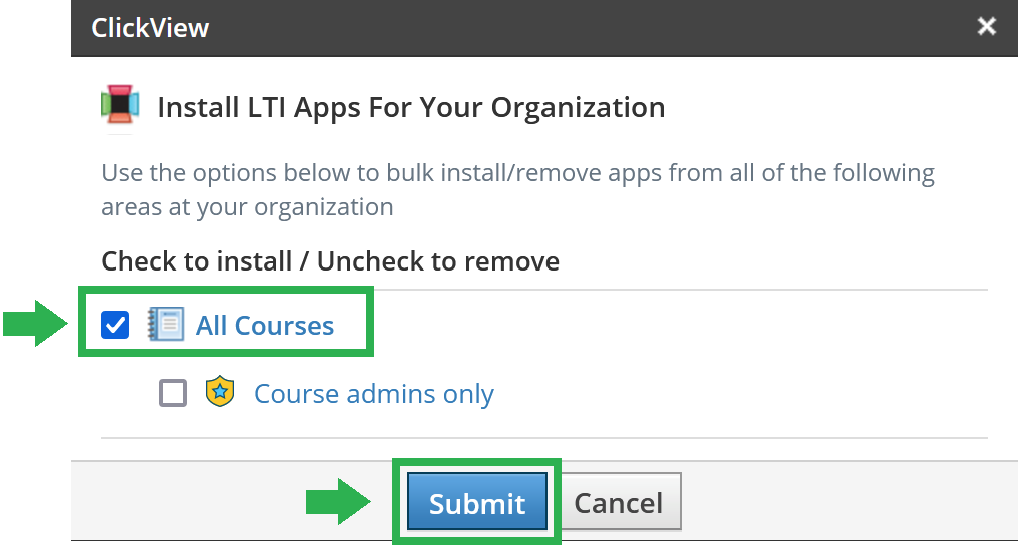Click the green arrow pointing to Submit

(338, 501)
